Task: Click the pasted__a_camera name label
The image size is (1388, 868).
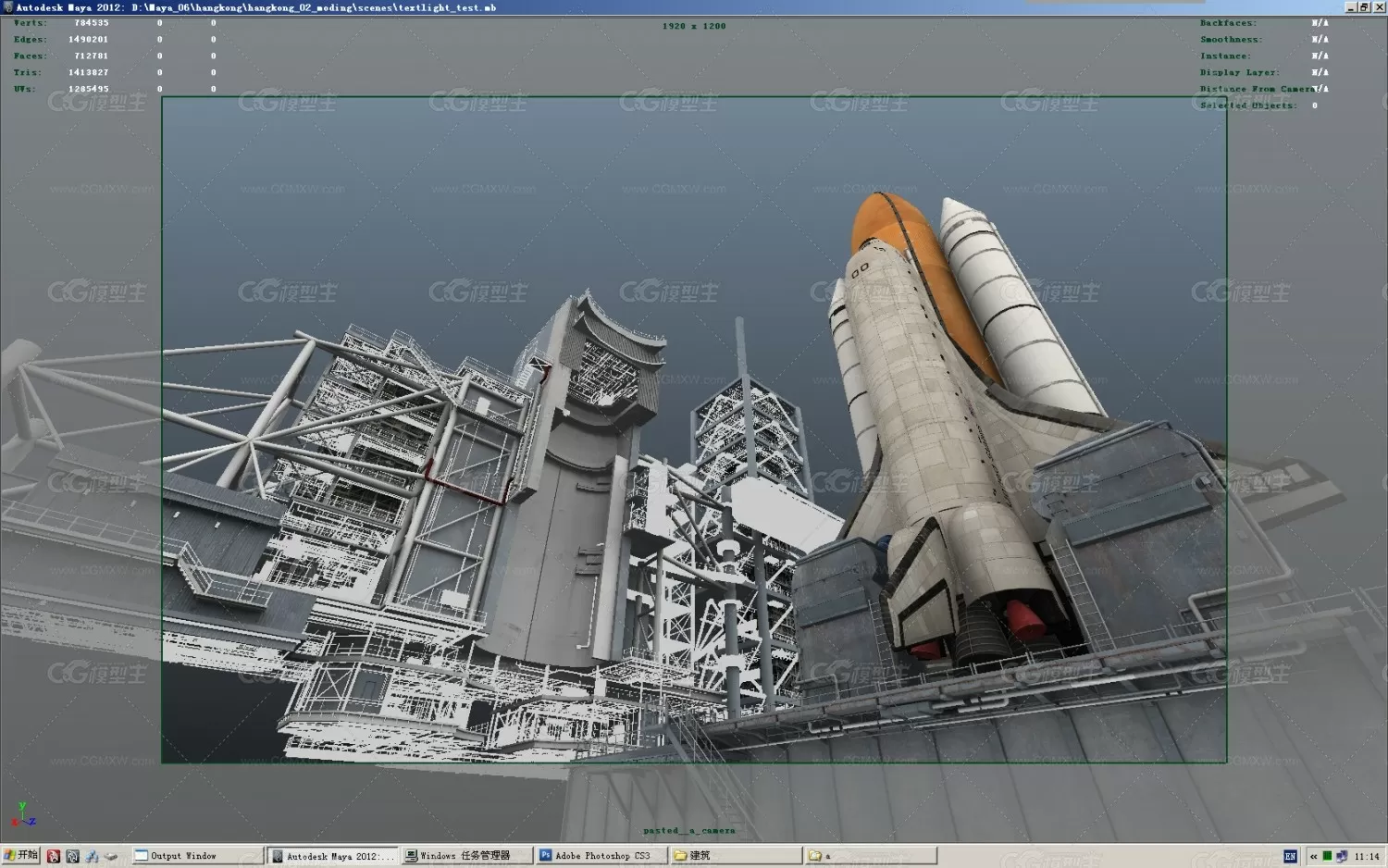Action: 689,830
